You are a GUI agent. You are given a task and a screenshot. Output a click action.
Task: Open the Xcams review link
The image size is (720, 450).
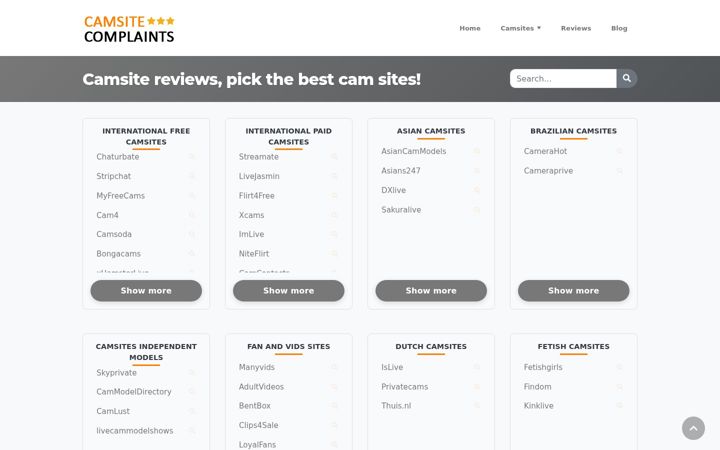251,215
